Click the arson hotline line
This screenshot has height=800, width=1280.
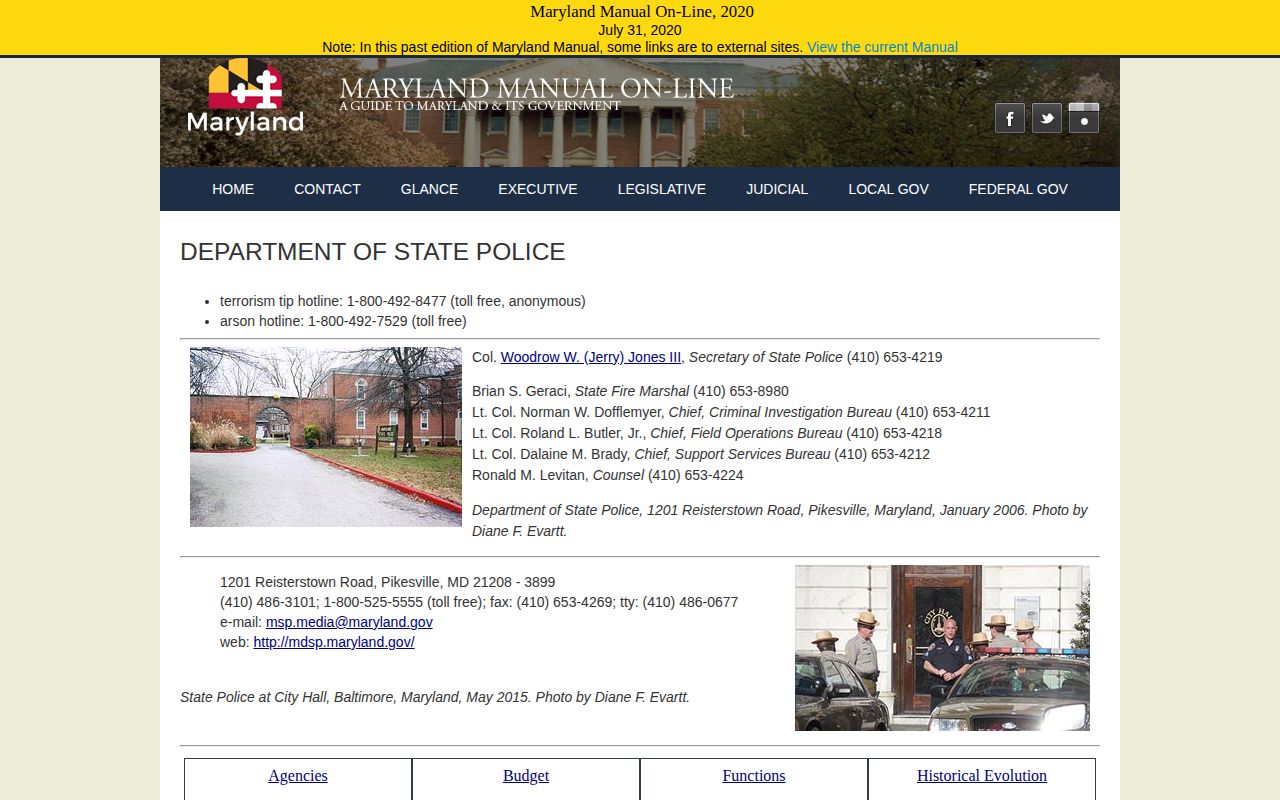(x=343, y=321)
